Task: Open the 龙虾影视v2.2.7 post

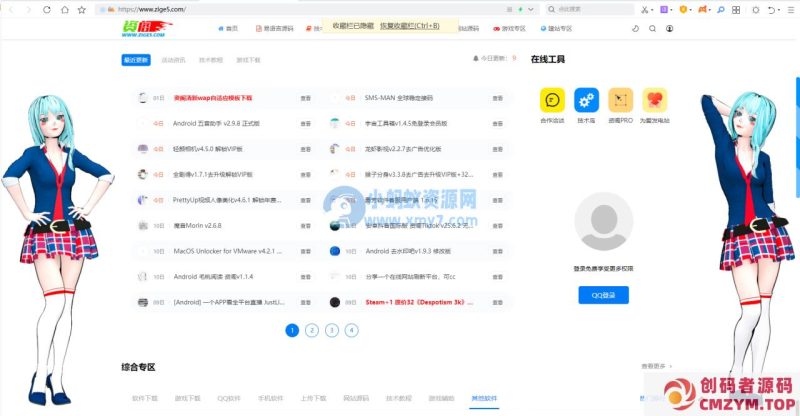Action: coord(403,149)
